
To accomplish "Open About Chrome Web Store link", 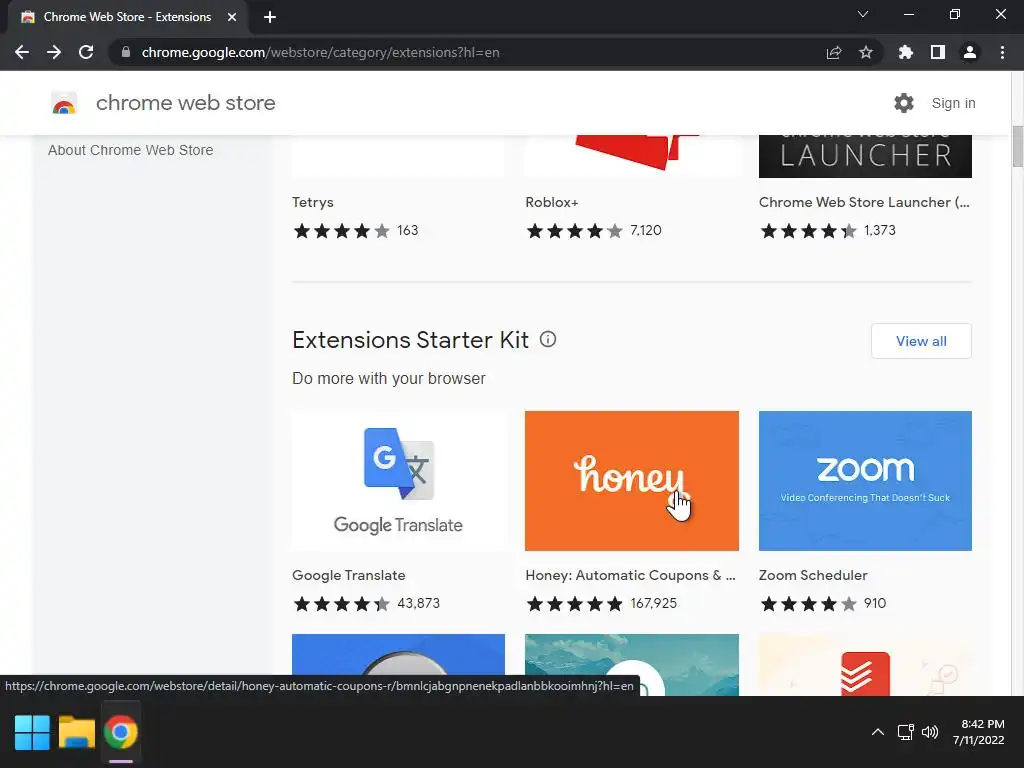I will (131, 150).
